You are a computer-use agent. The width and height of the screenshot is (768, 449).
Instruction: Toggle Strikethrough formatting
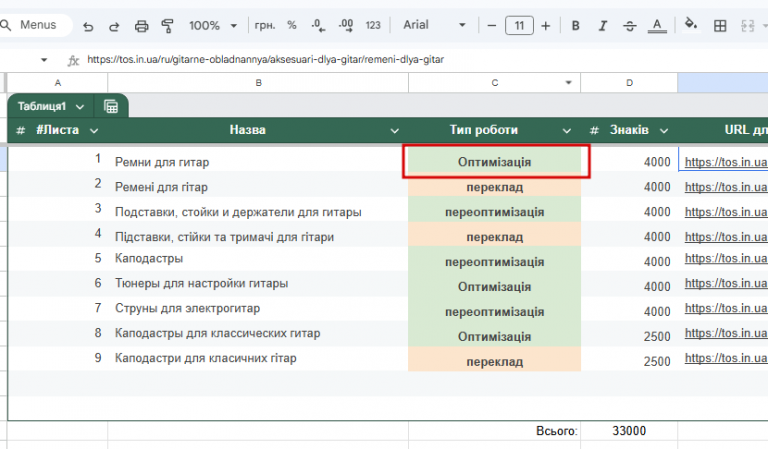pyautogui.click(x=630, y=26)
